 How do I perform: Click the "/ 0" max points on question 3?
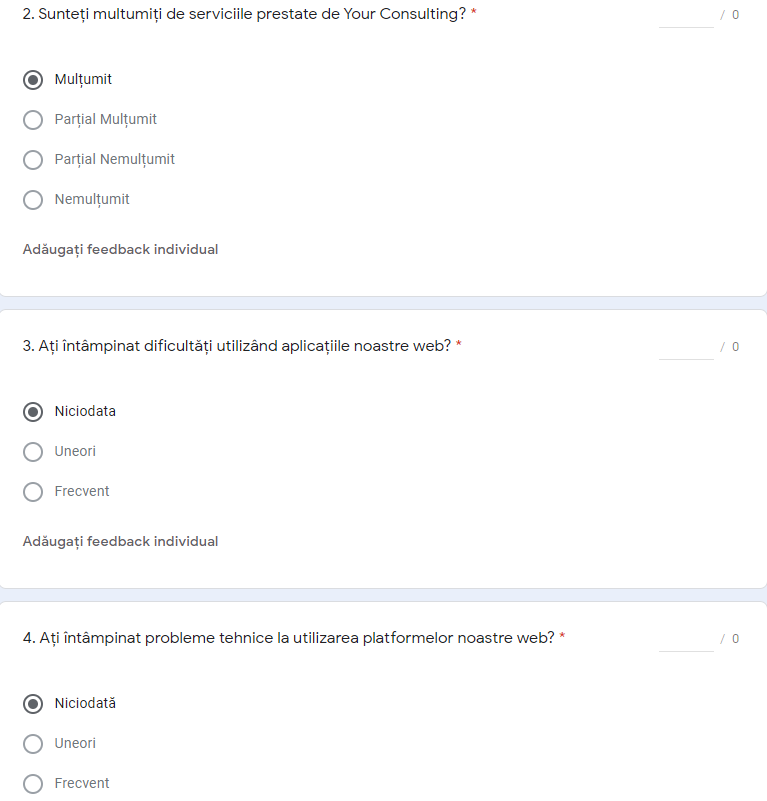730,347
